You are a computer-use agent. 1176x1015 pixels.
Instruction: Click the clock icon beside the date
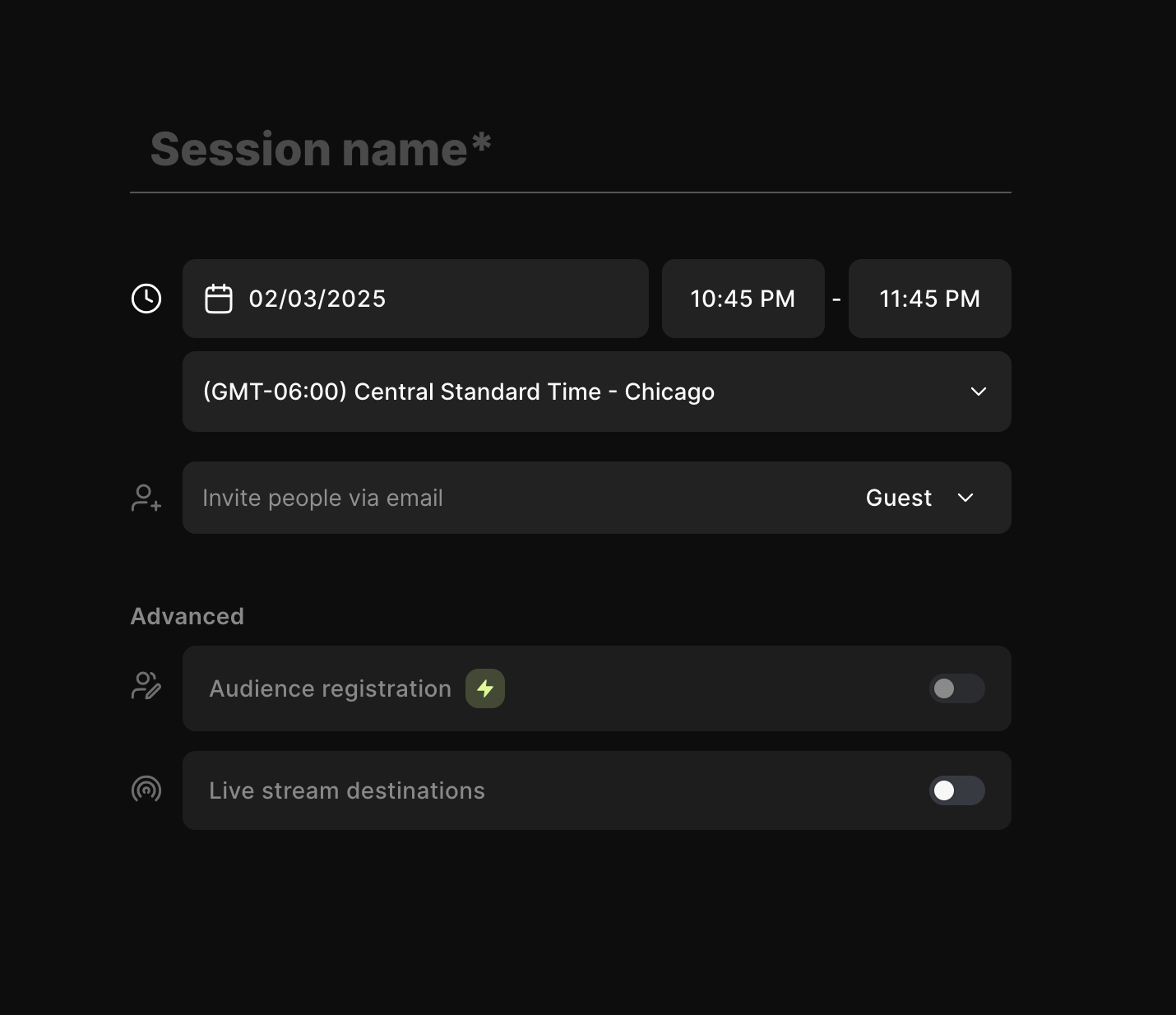click(x=146, y=299)
